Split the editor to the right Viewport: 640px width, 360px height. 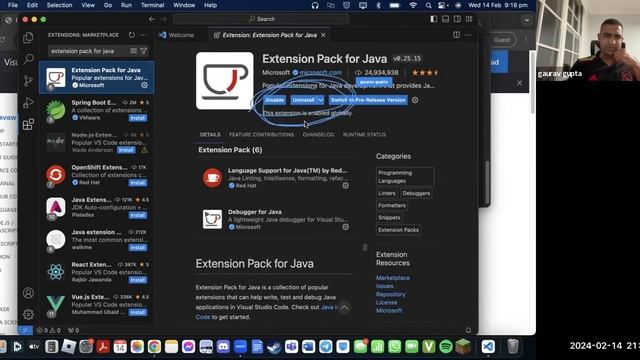(x=456, y=35)
